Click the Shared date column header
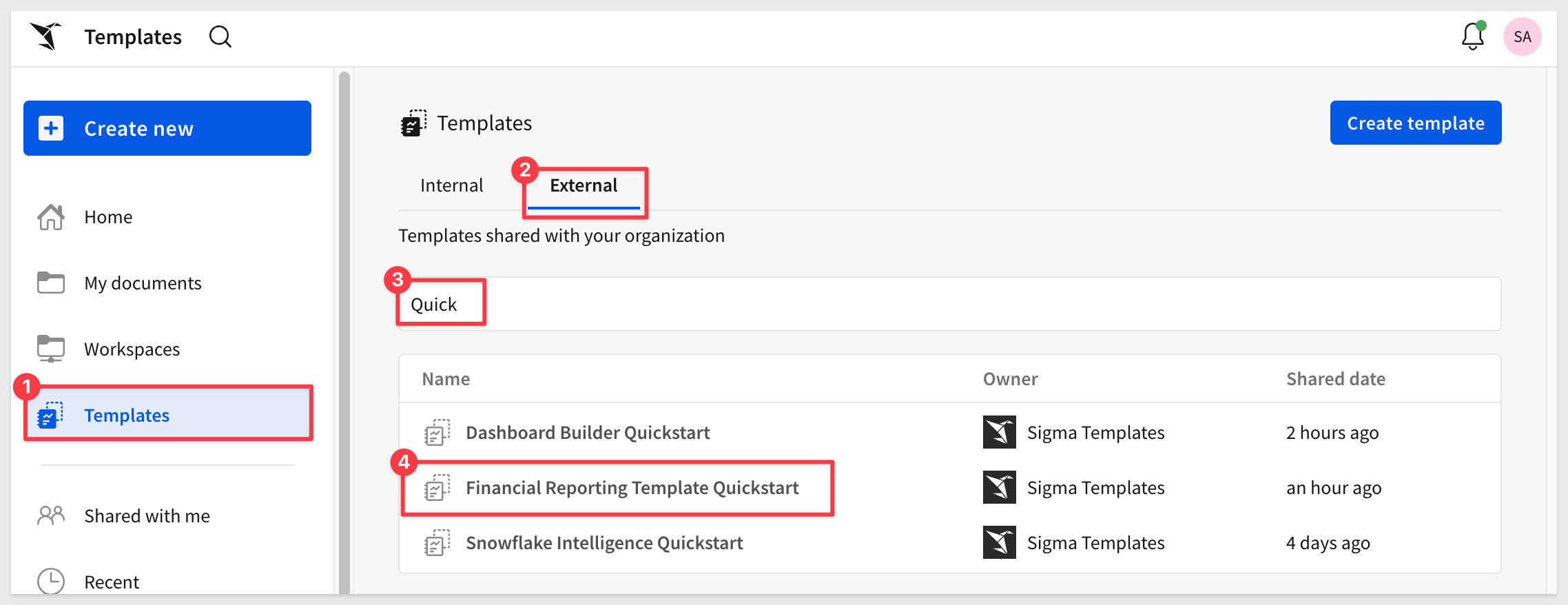 tap(1335, 379)
